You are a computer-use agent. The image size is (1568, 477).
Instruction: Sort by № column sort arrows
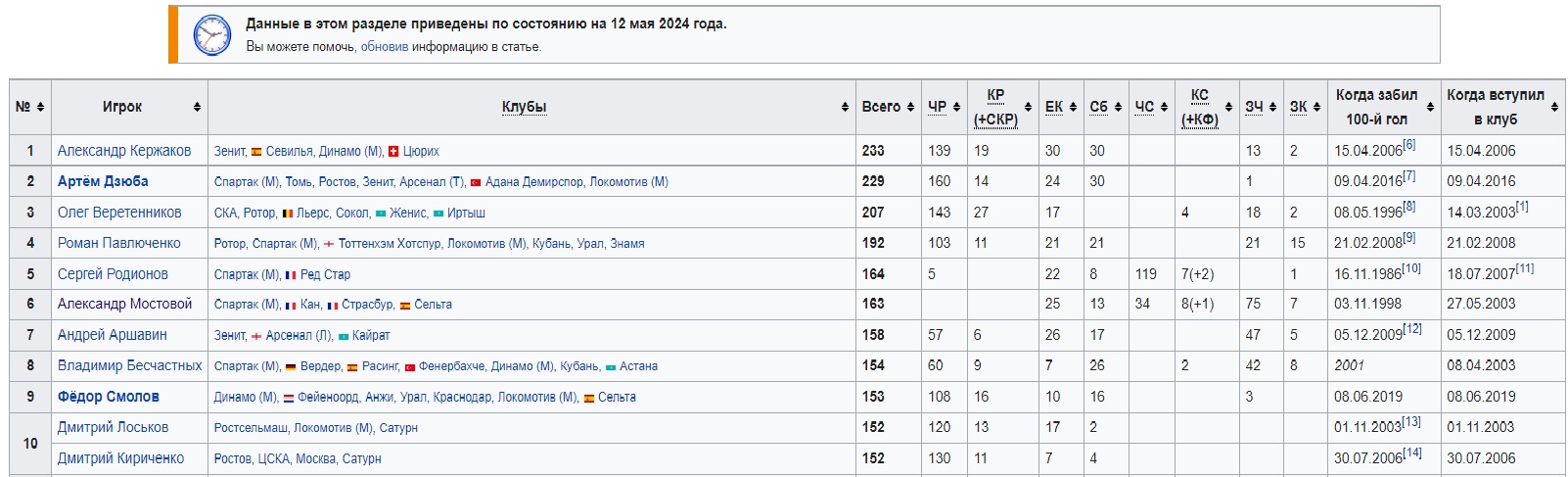point(40,107)
